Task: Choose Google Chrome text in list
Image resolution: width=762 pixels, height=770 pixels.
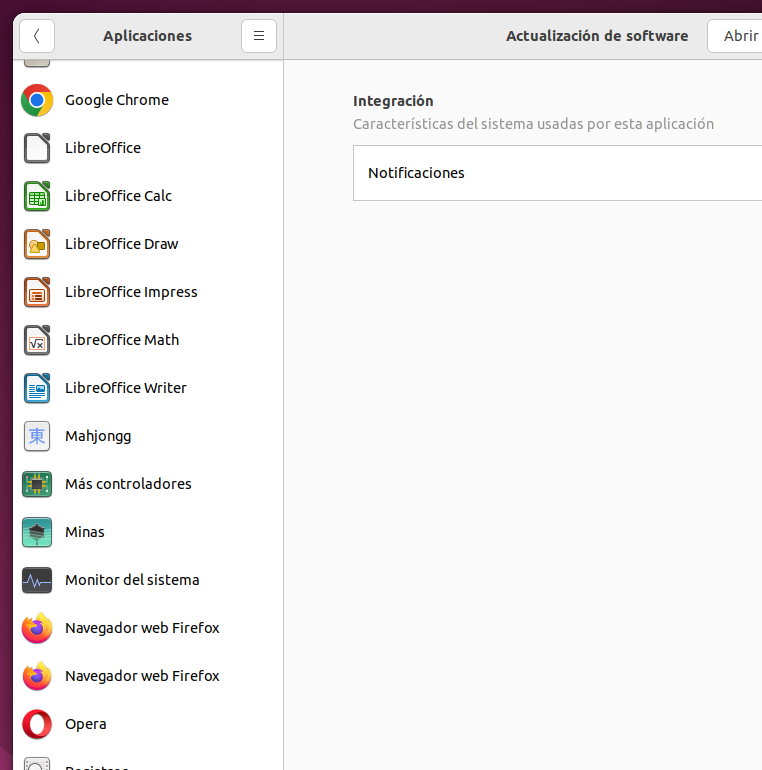Action: (x=117, y=100)
